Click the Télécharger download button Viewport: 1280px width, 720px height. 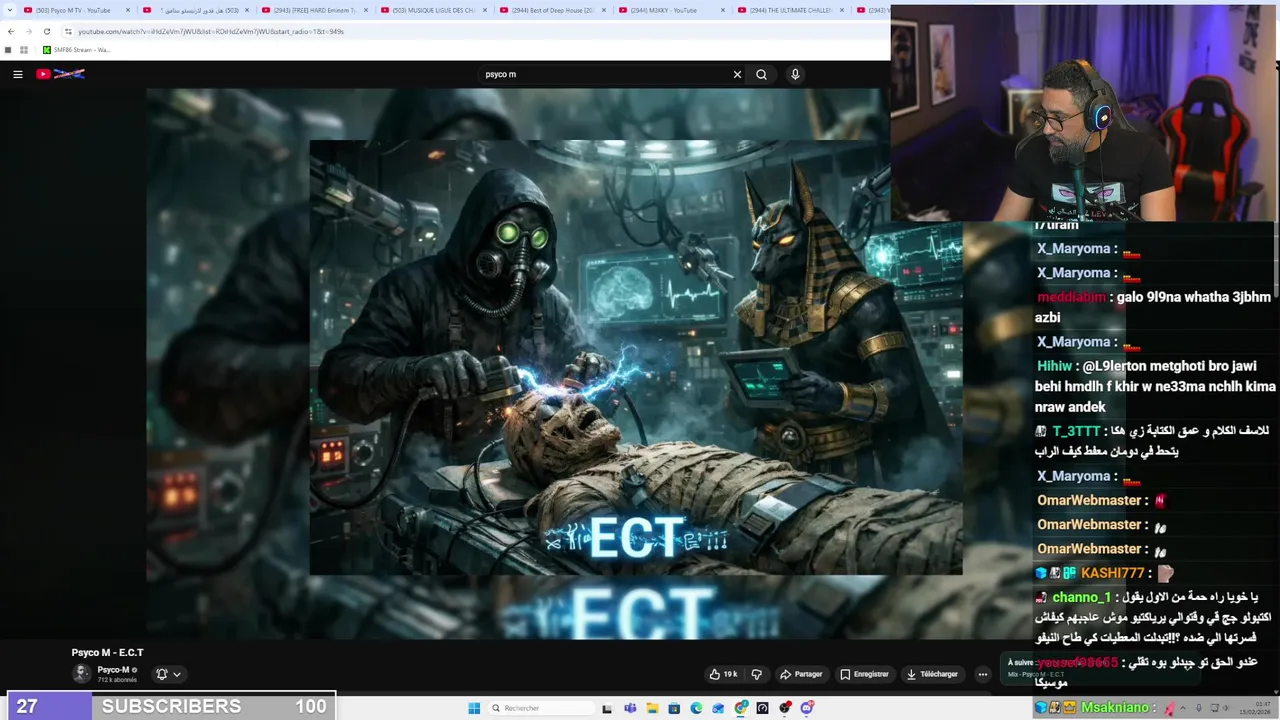(x=932, y=674)
